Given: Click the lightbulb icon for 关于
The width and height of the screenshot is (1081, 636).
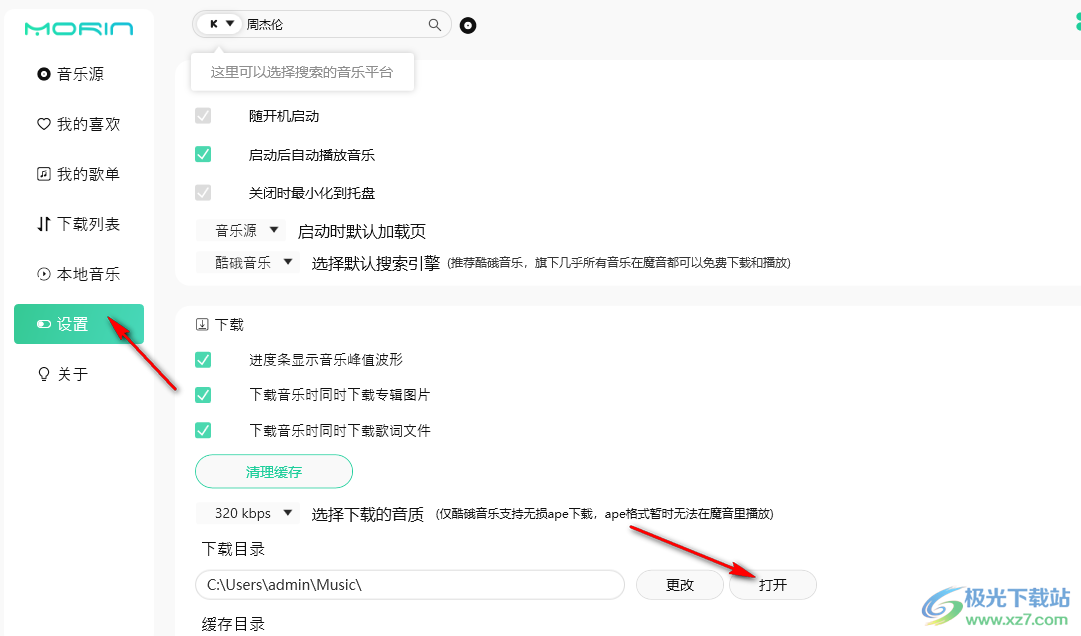Looking at the screenshot, I should (x=43, y=374).
